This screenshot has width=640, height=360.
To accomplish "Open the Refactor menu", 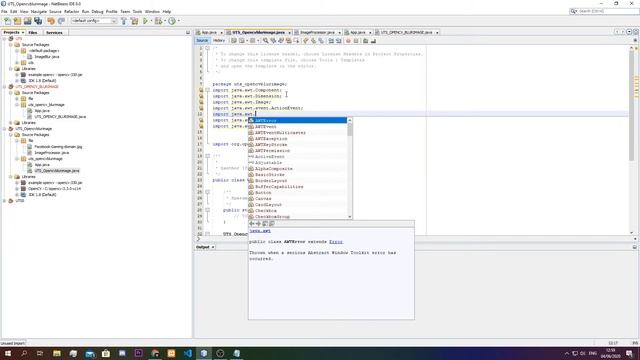I will click(x=71, y=11).
